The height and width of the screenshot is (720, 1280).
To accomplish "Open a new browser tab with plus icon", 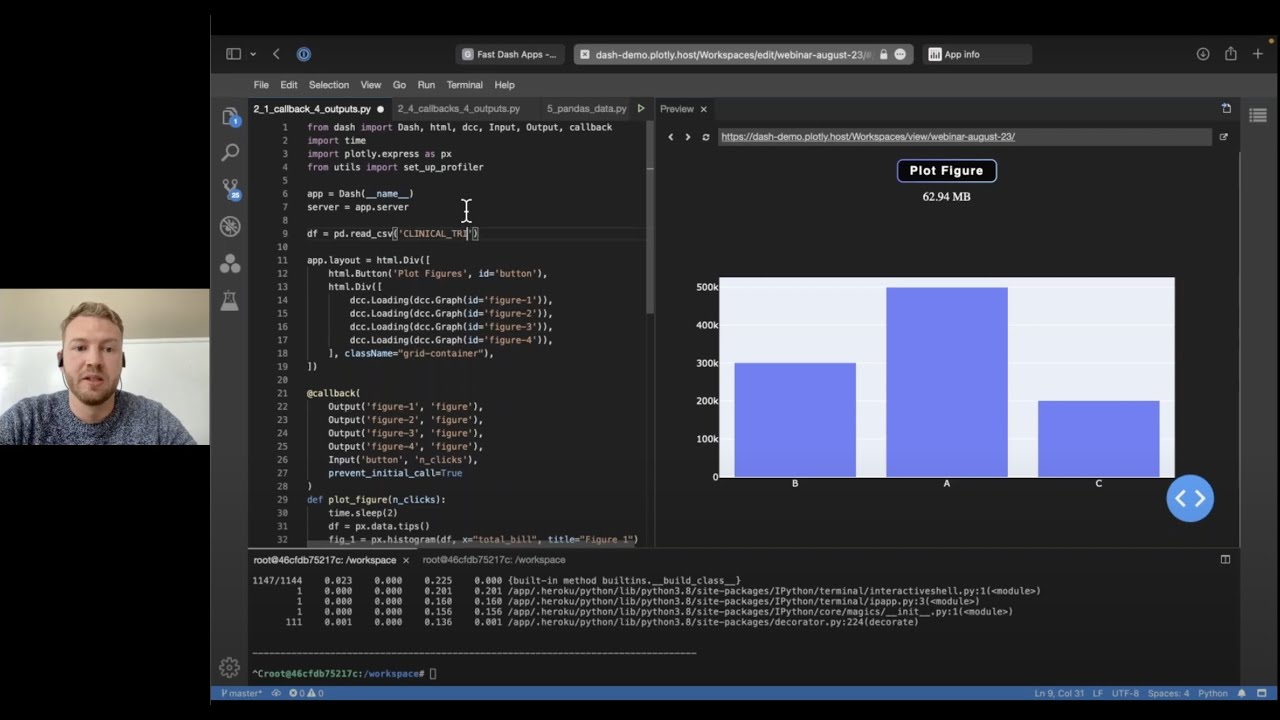I will coord(1258,54).
